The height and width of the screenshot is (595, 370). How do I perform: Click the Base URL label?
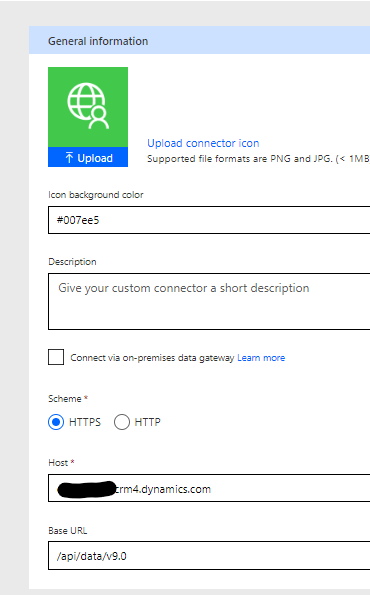pos(68,530)
